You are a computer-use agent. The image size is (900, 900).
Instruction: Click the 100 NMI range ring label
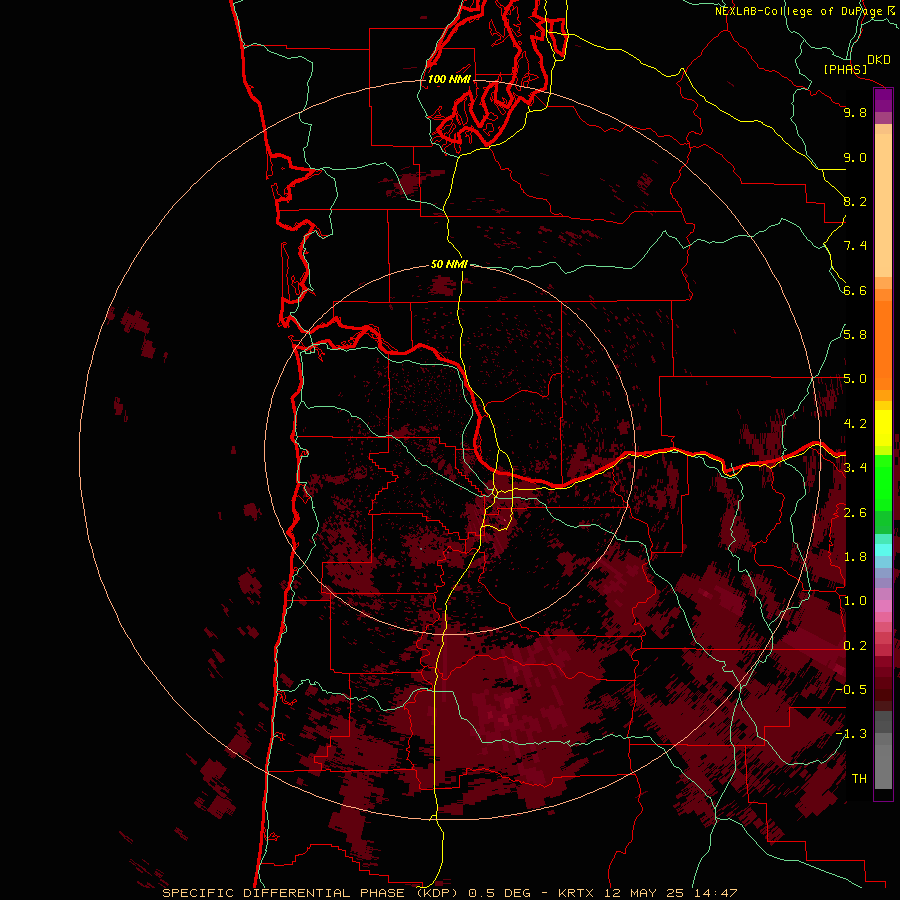pyautogui.click(x=449, y=79)
